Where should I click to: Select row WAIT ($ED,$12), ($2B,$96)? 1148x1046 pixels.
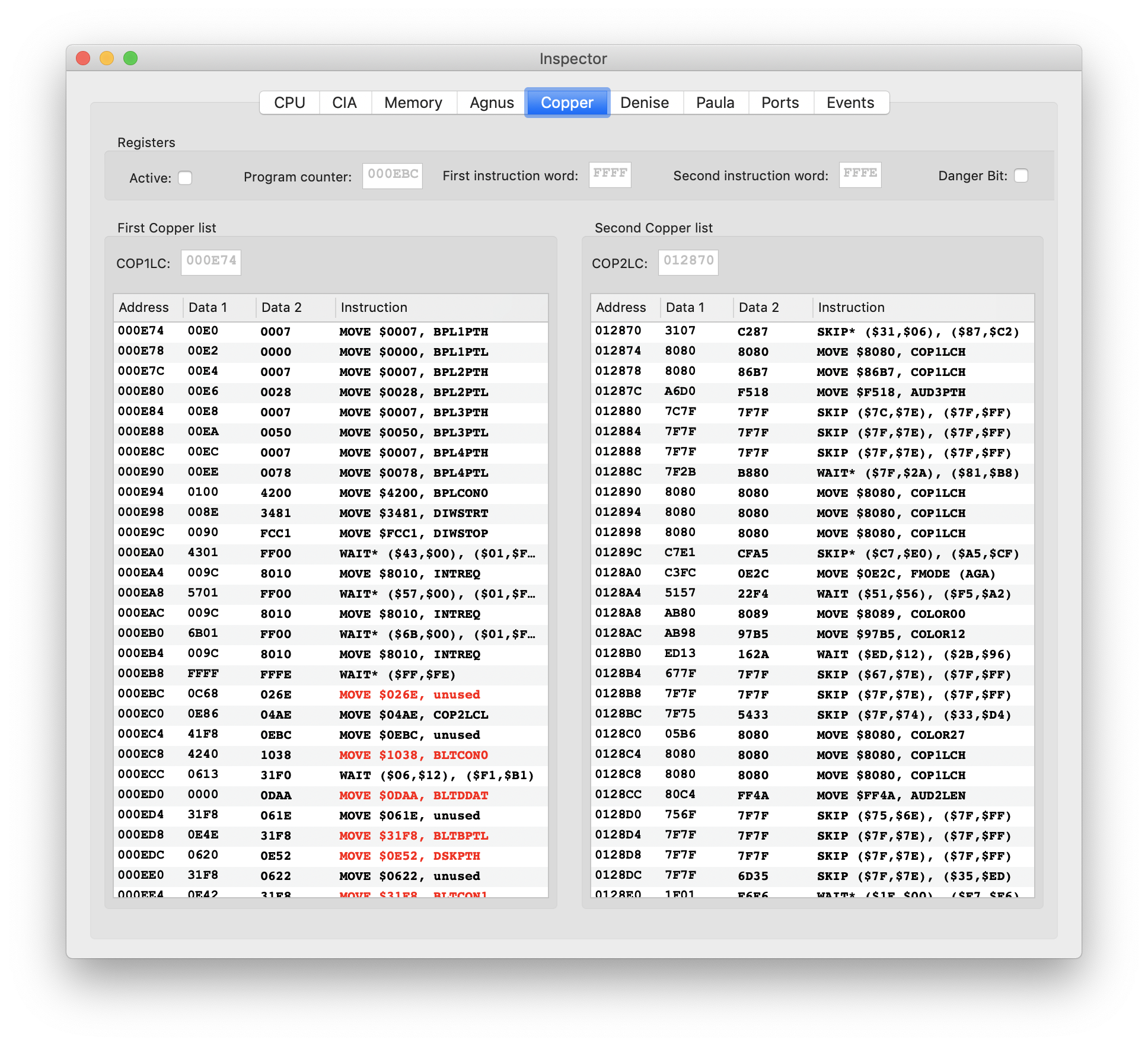pos(812,654)
